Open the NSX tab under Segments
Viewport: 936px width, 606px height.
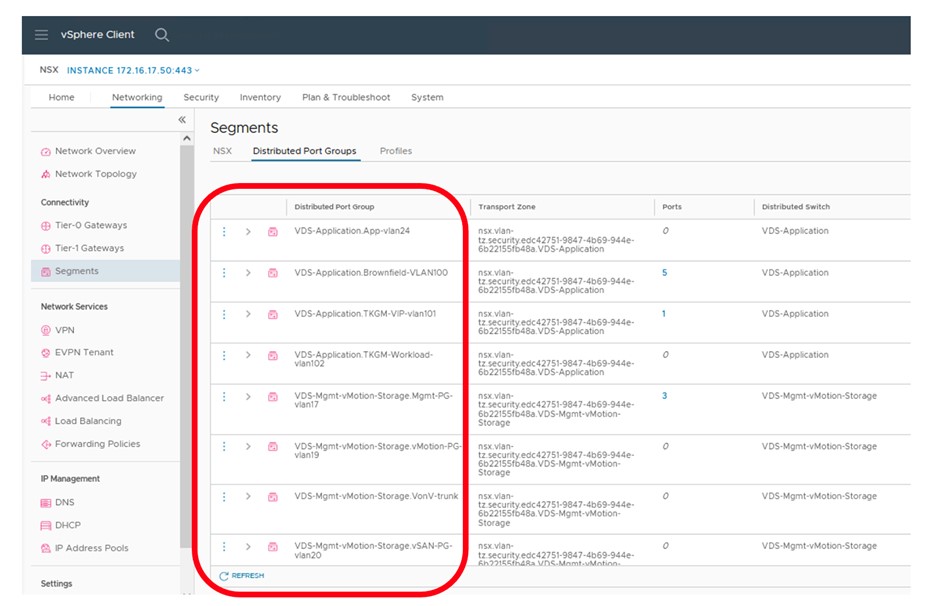click(x=222, y=151)
